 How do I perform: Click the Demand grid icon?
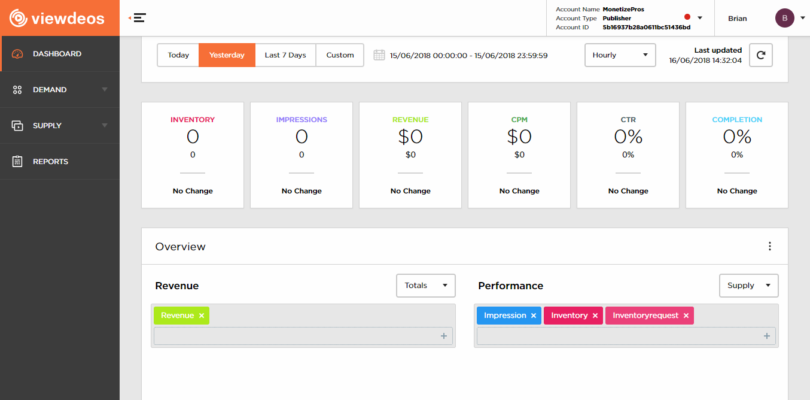tap(17, 90)
